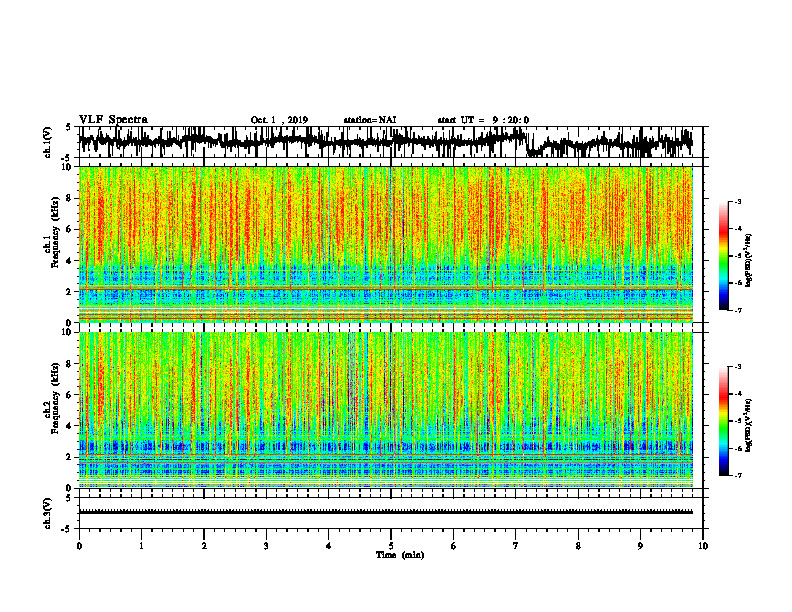Click the ch.2 spectrogram color scale bar
Image resolution: width=792 pixels, height=612 pixels.
[x=723, y=421]
